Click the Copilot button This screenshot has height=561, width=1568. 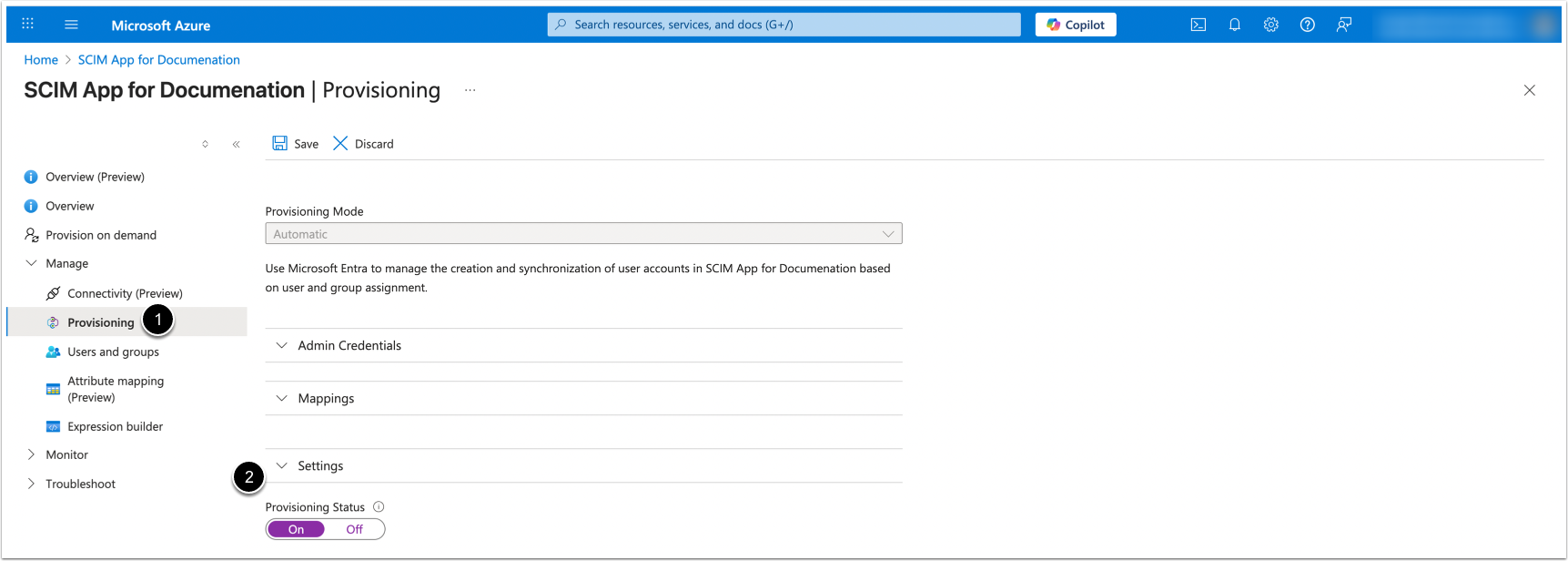[x=1076, y=25]
